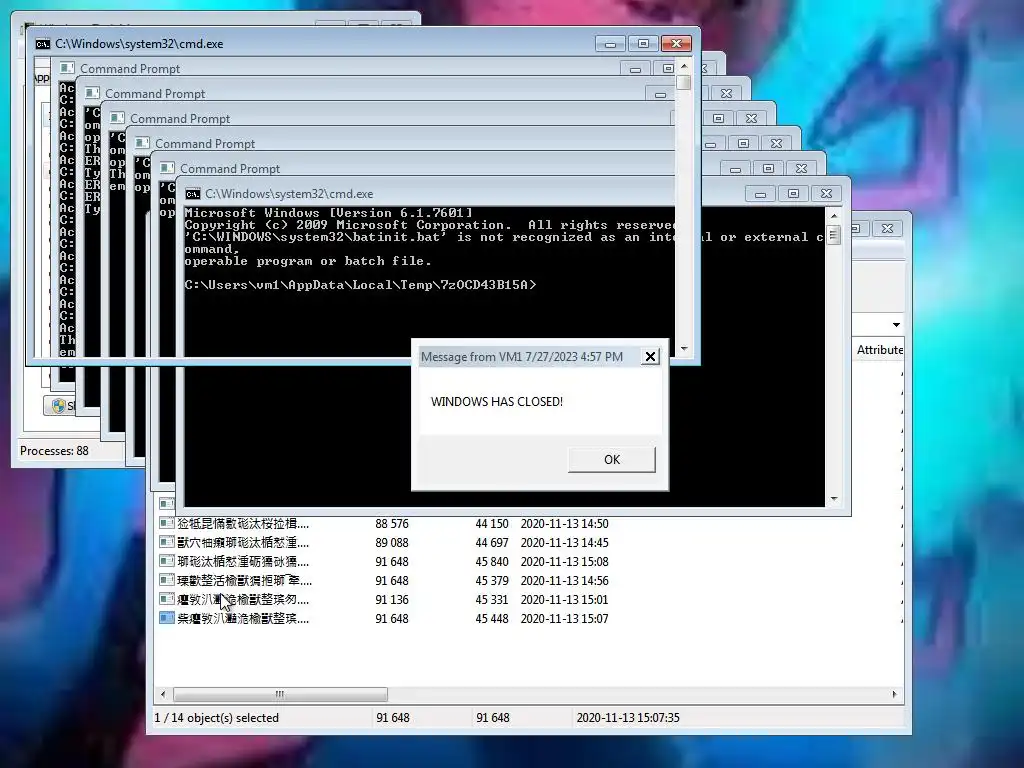1024x768 pixels.
Task: Click the rear cmd.exe window's title icon
Action: coord(42,44)
